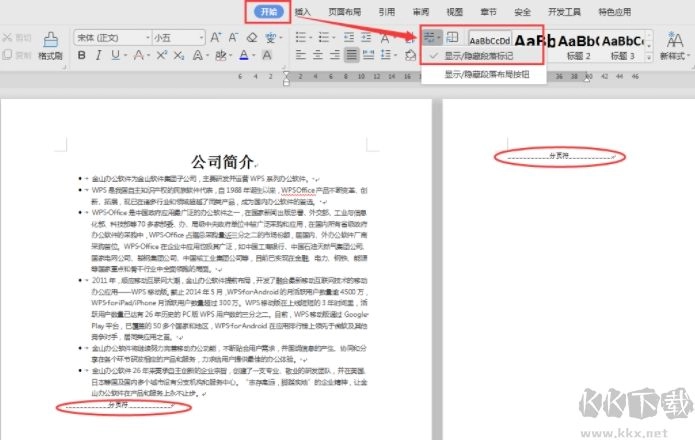Apply italic formatting

[x=99, y=57]
